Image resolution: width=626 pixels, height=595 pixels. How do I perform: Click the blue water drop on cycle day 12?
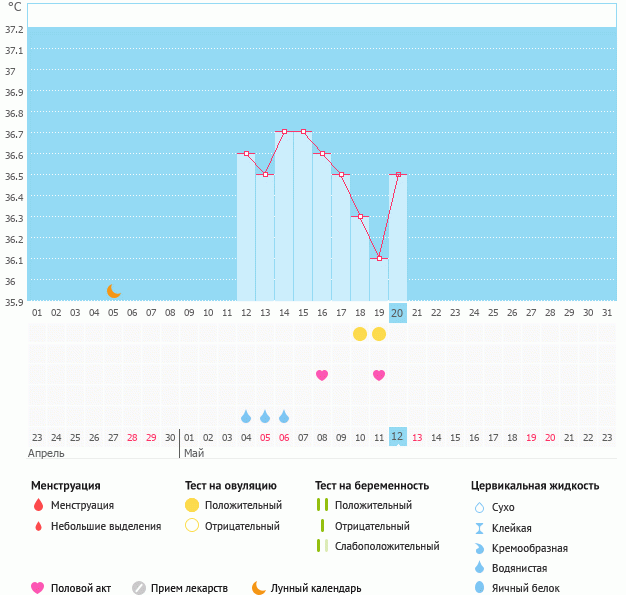tap(246, 416)
